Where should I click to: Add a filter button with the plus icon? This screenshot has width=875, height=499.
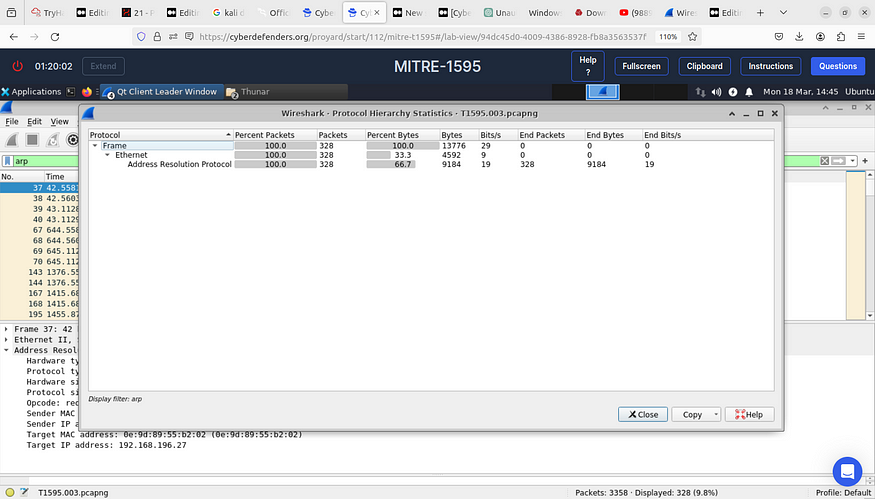coord(865,161)
